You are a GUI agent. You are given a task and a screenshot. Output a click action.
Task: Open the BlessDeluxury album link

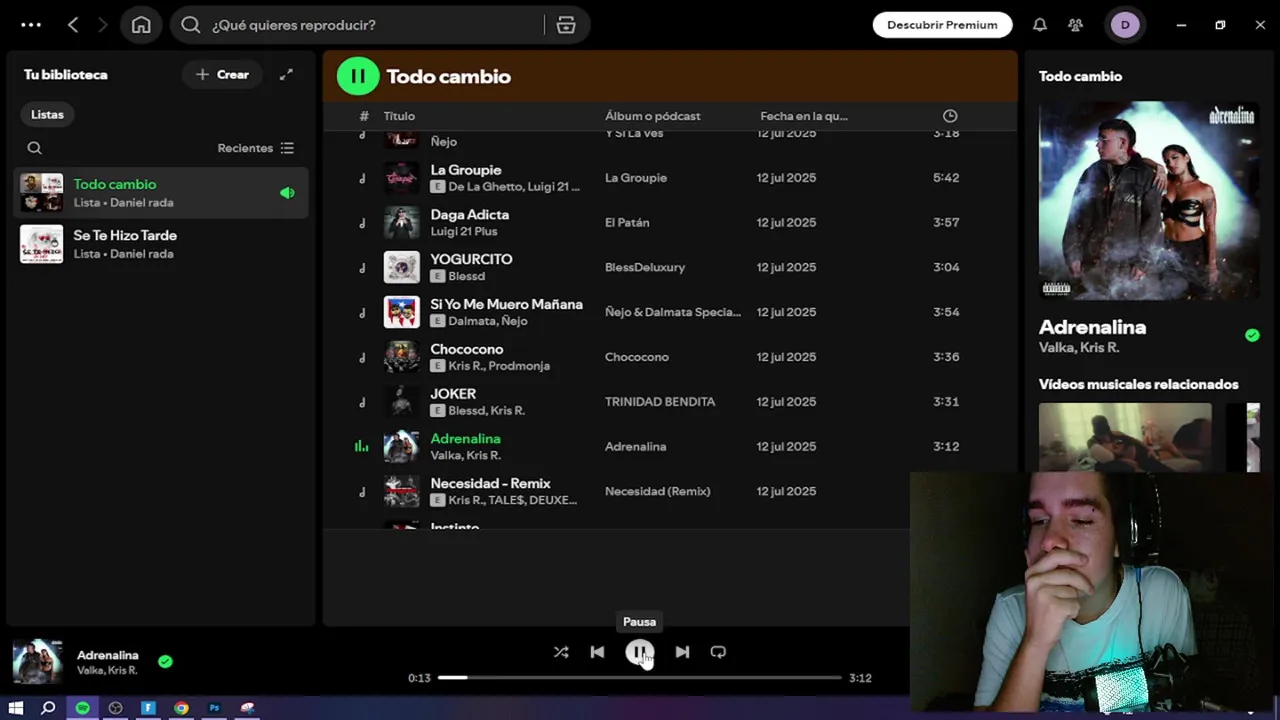[645, 268]
